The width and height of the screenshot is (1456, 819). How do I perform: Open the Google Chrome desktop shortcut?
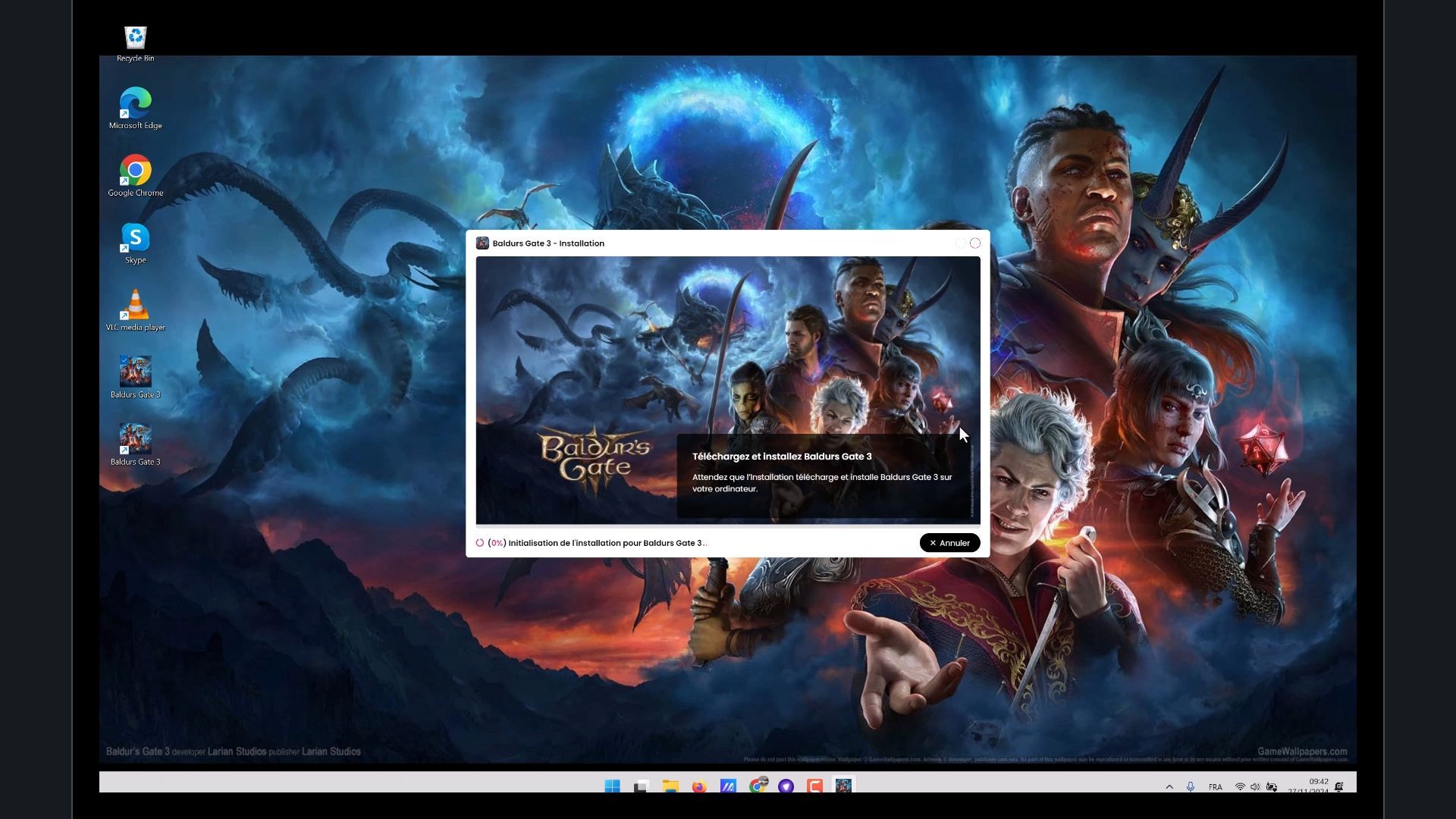(x=135, y=176)
